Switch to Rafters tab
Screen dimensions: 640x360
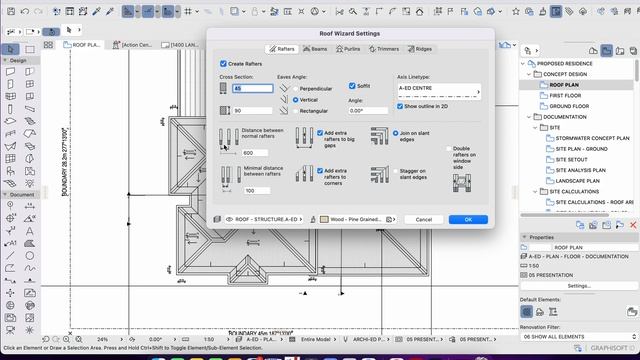(x=282, y=49)
